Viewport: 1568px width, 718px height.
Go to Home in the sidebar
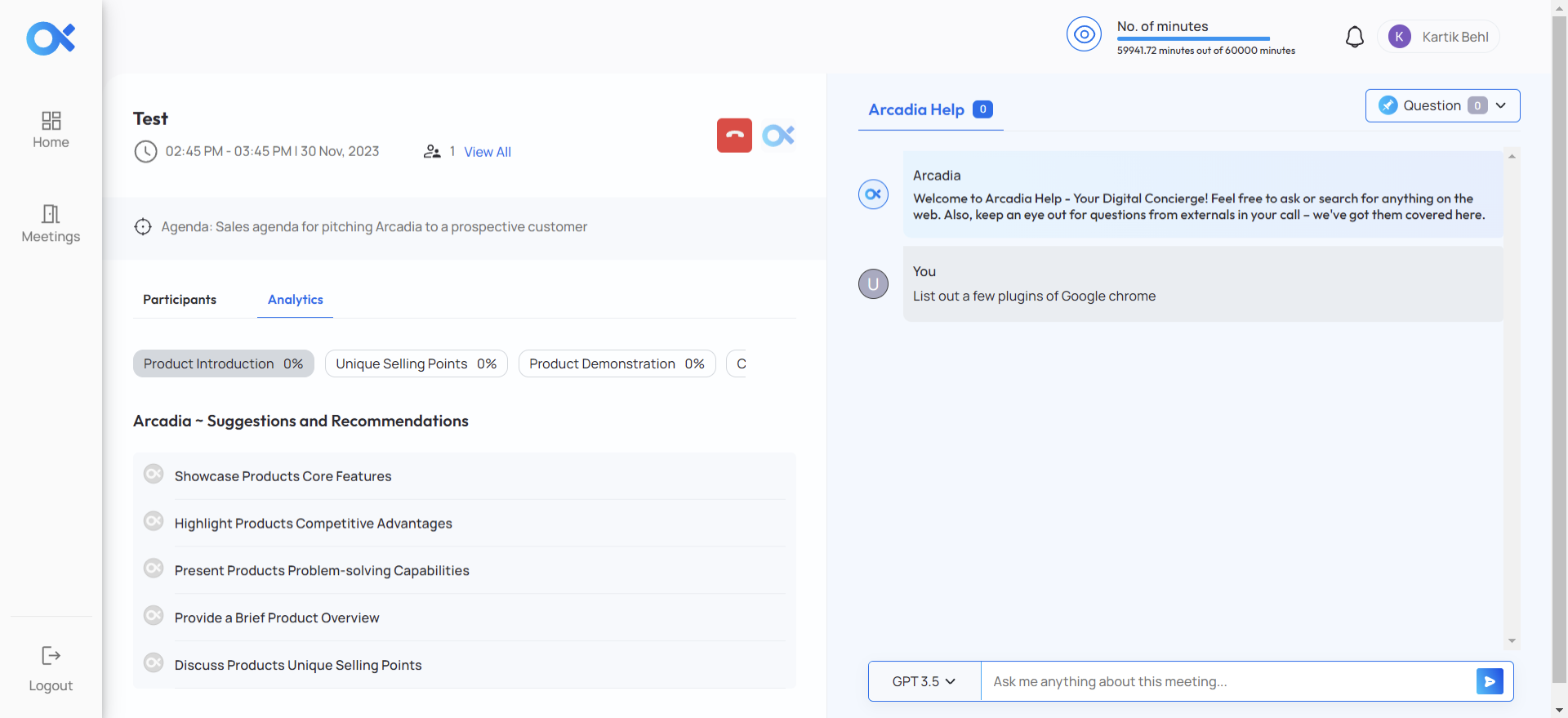[x=51, y=130]
